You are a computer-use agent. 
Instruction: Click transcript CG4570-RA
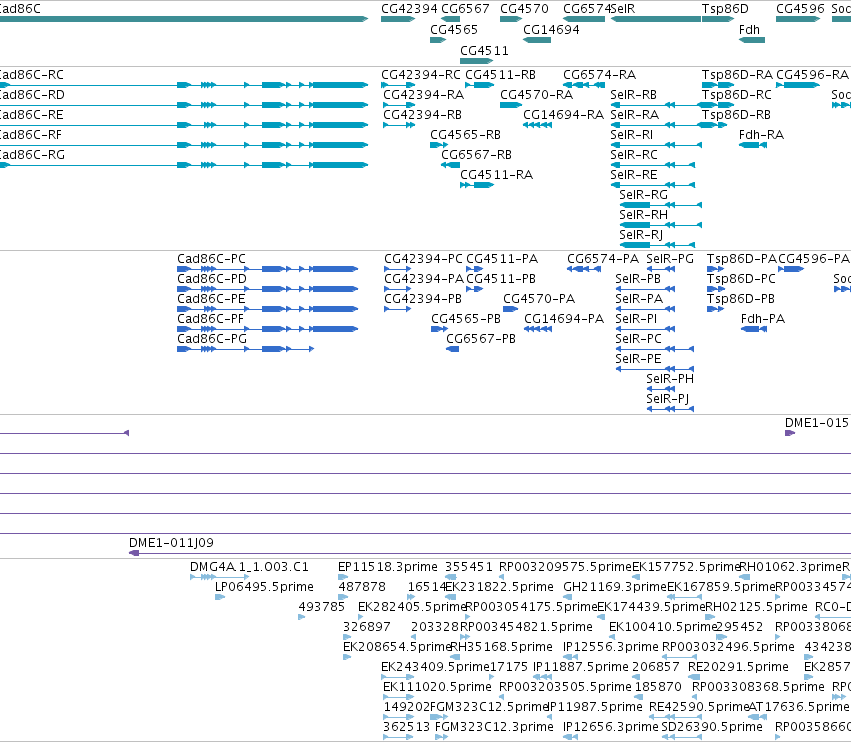click(536, 95)
